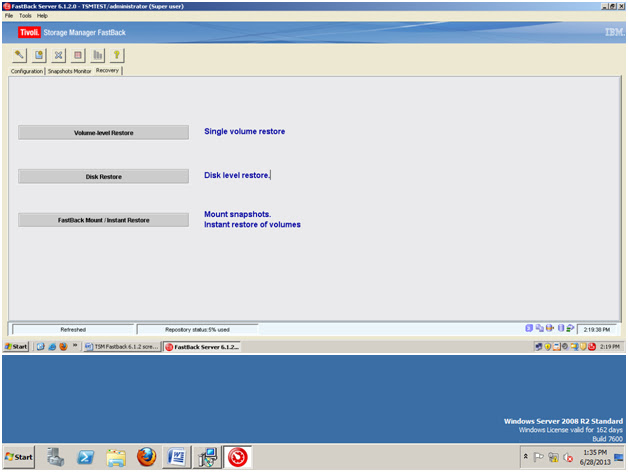Open PowerShell from the outer taskbar
Viewport: 628px width, 472px height.
(x=85, y=457)
